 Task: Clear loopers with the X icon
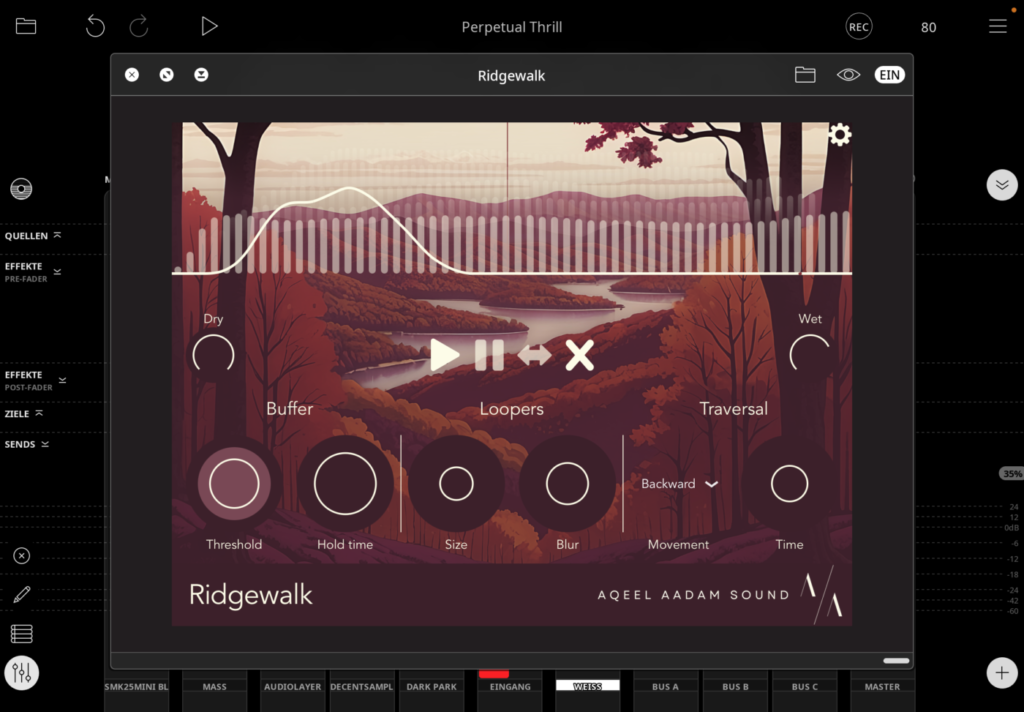(579, 355)
